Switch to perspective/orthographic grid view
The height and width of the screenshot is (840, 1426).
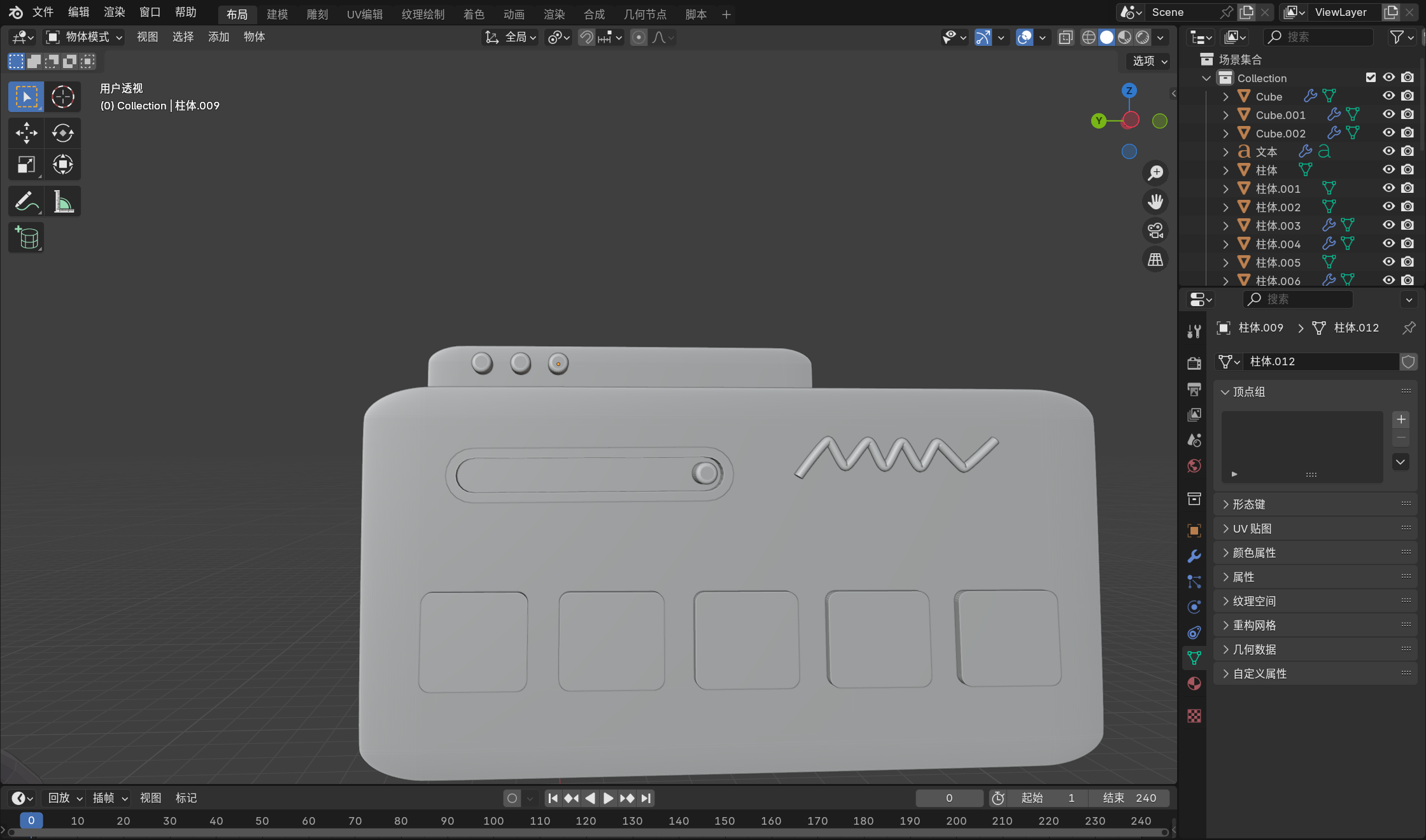1155,260
